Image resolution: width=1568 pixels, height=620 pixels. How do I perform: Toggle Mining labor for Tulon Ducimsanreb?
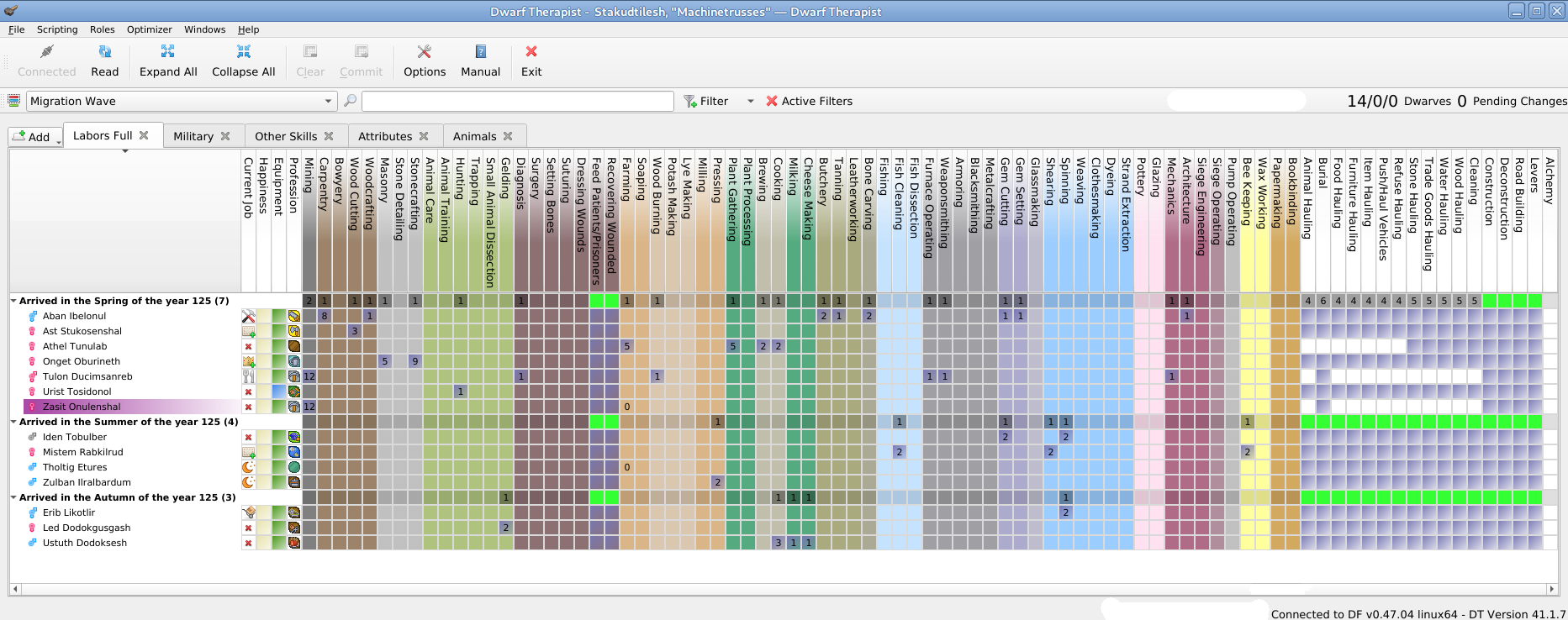click(309, 376)
